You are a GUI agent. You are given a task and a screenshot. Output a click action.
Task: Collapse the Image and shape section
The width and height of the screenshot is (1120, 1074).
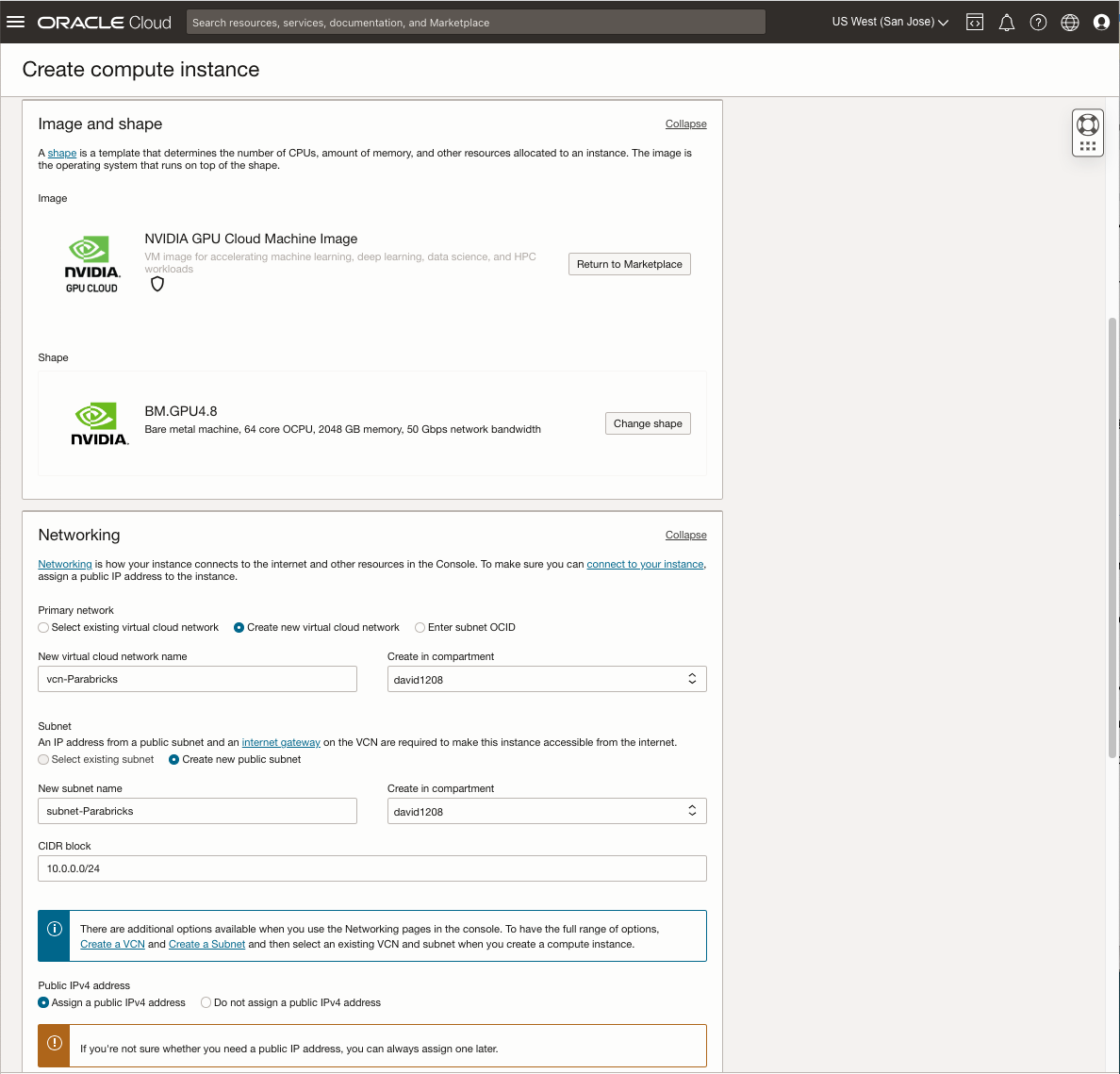click(x=685, y=124)
